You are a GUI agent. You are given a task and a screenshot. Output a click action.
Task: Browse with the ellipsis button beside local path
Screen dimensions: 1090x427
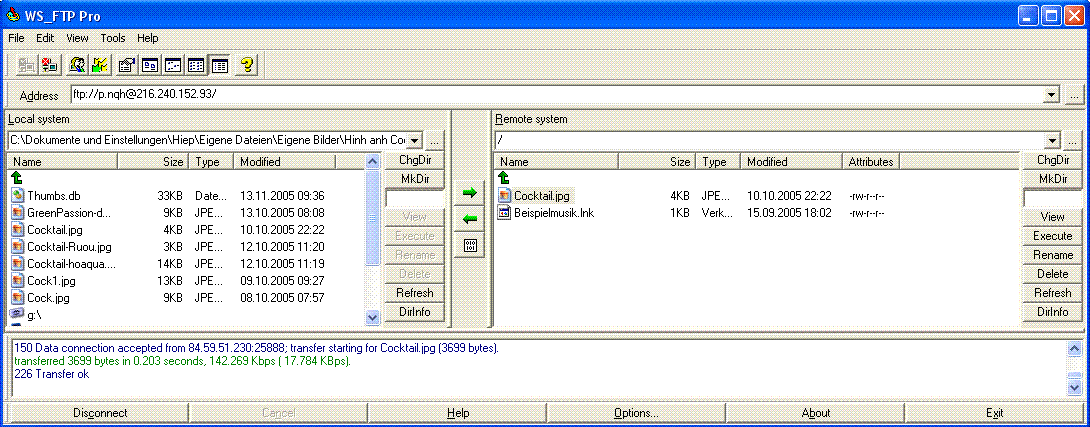435,140
